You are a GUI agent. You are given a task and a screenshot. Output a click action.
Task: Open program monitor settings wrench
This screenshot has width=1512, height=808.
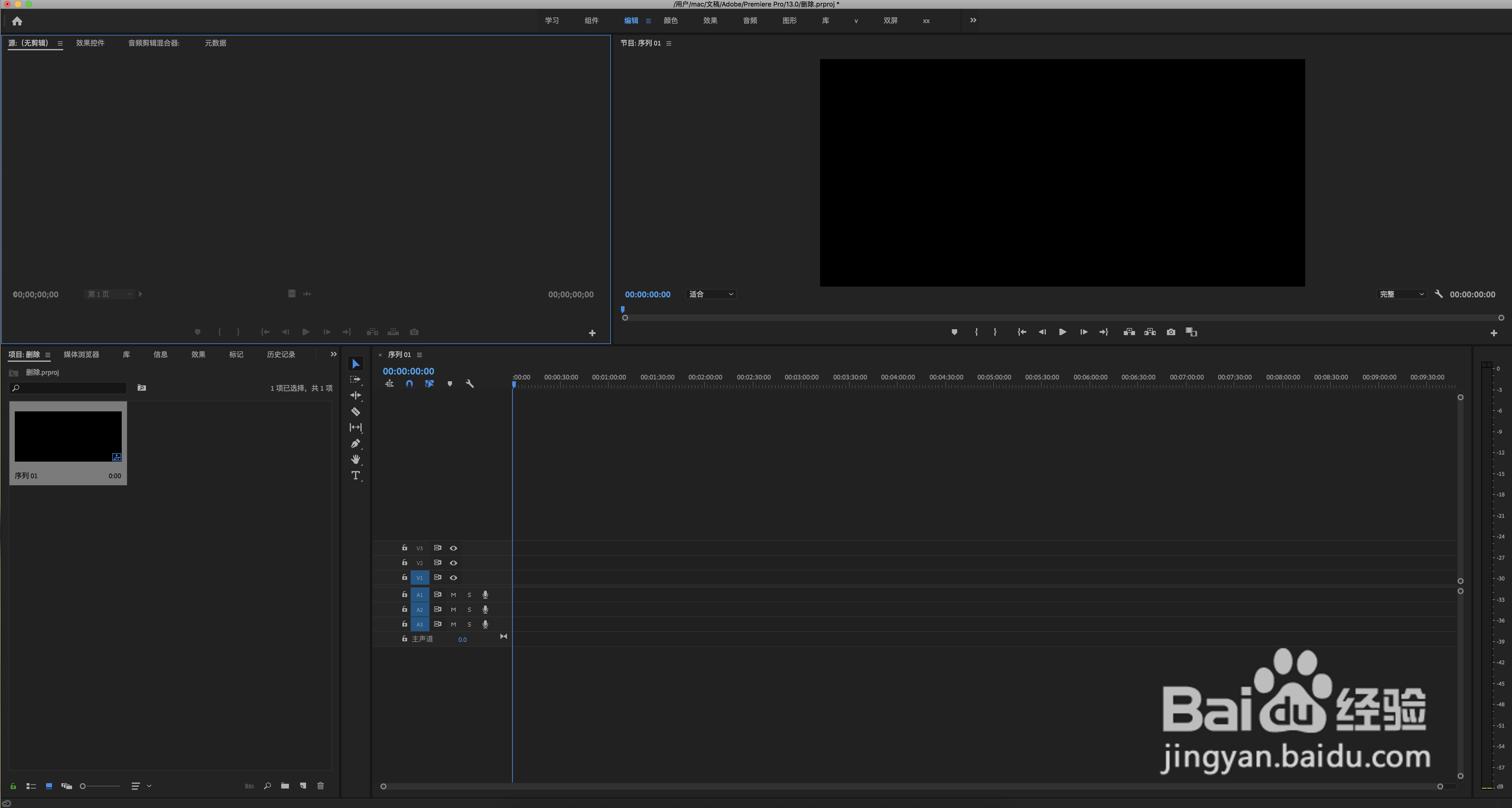1439,294
